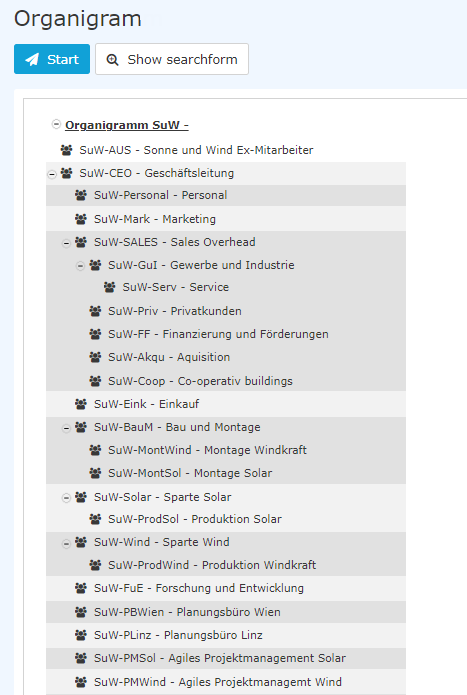This screenshot has height=695, width=467.
Task: Collapse the SuW-SALES Sales Overhead branch
Action: (66, 243)
